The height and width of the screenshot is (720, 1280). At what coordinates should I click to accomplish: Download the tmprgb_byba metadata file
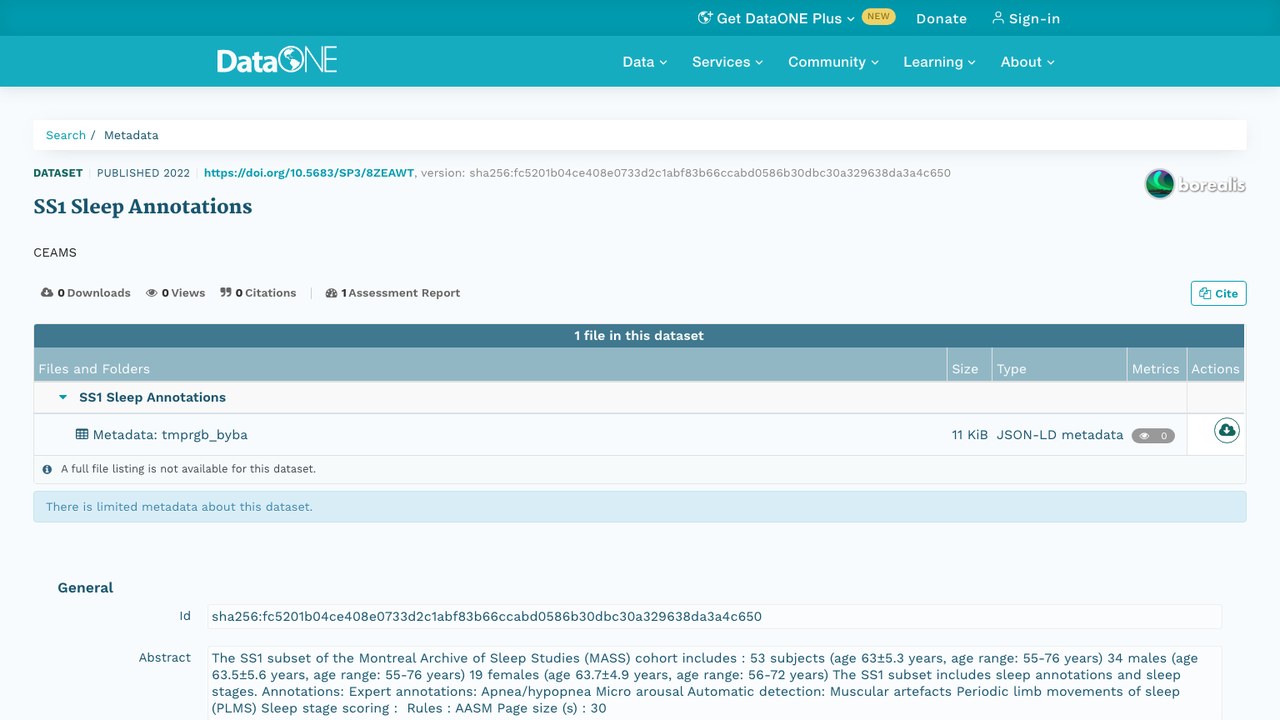coord(1227,431)
